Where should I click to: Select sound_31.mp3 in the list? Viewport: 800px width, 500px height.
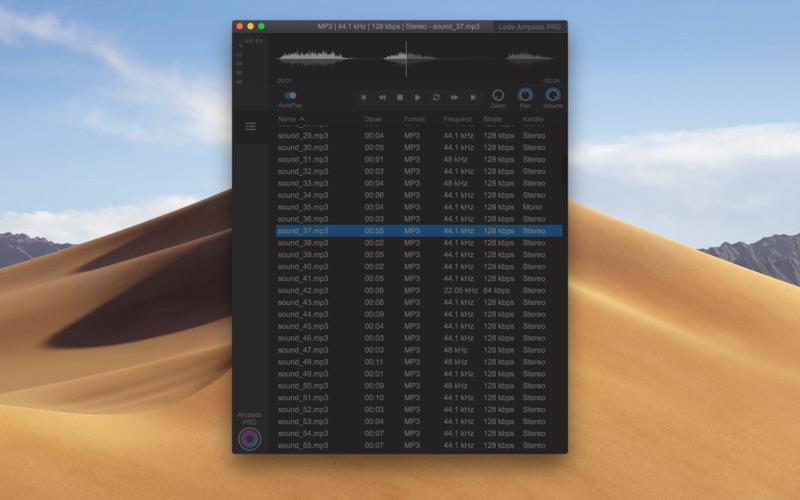pyautogui.click(x=419, y=159)
